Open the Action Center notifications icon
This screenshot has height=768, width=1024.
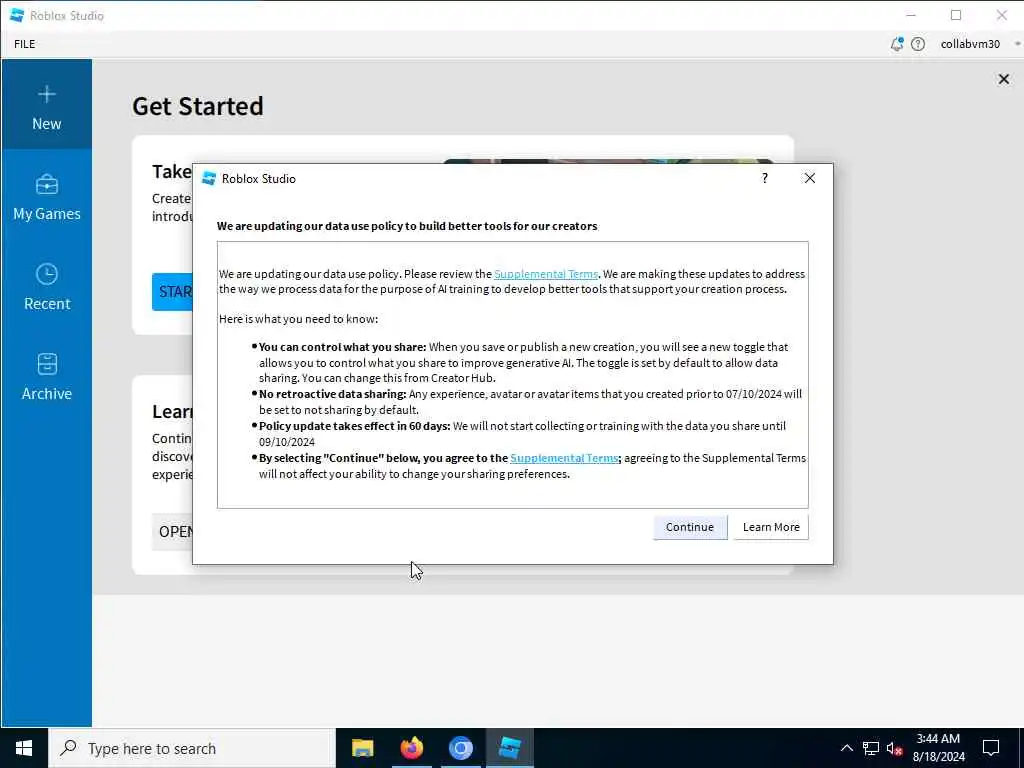pos(991,748)
